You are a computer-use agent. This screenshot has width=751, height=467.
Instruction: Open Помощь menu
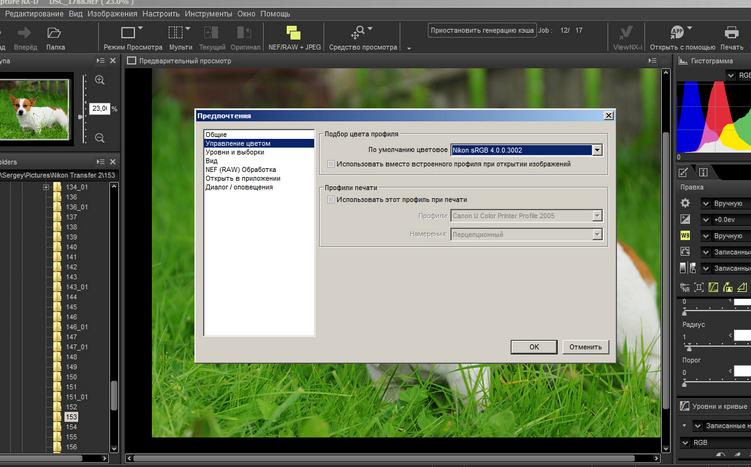pyautogui.click(x=275, y=14)
